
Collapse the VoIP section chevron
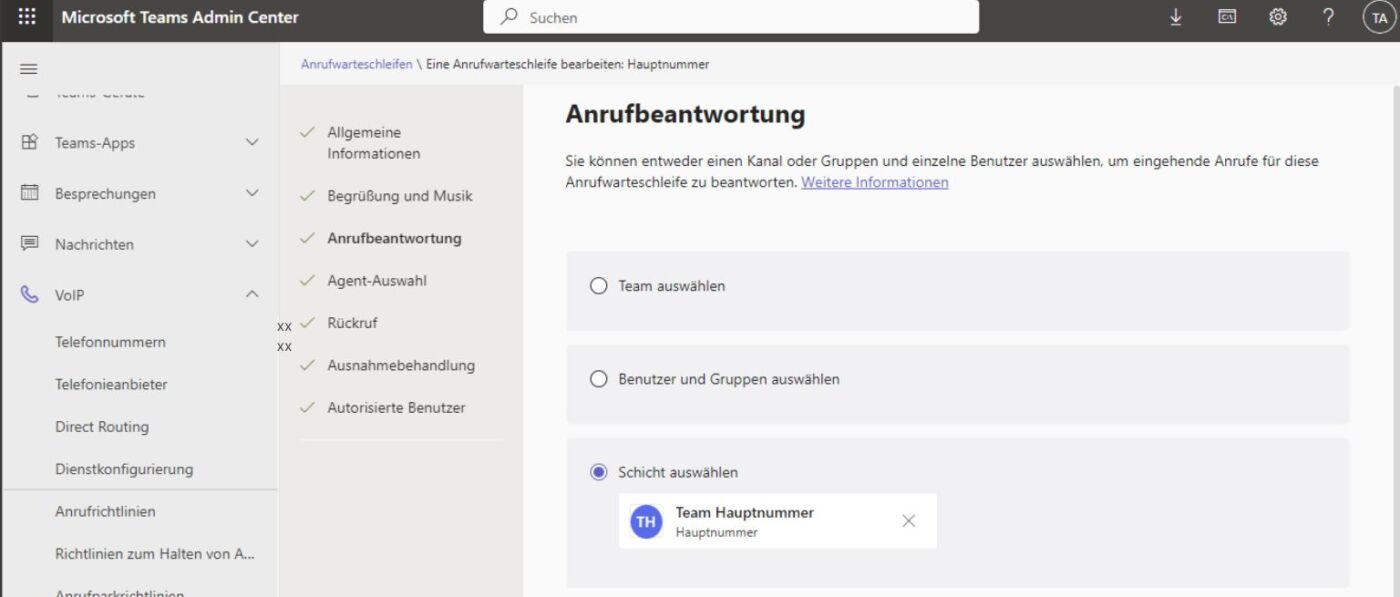(254, 295)
